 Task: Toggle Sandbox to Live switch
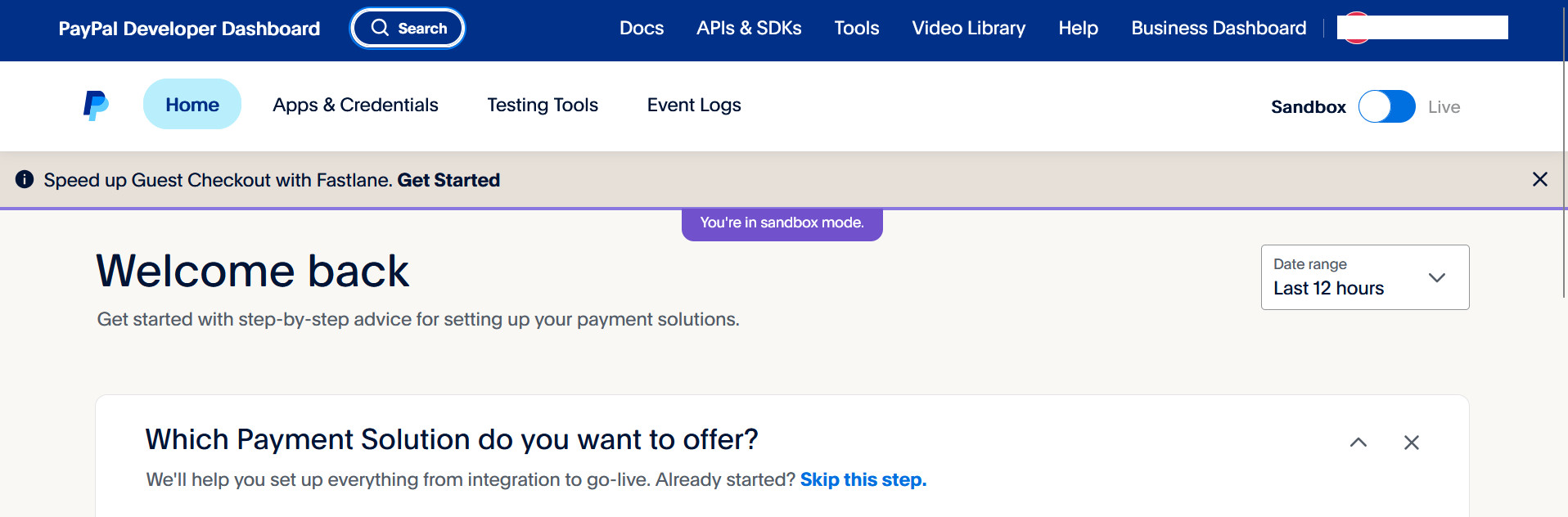pyautogui.click(x=1386, y=106)
